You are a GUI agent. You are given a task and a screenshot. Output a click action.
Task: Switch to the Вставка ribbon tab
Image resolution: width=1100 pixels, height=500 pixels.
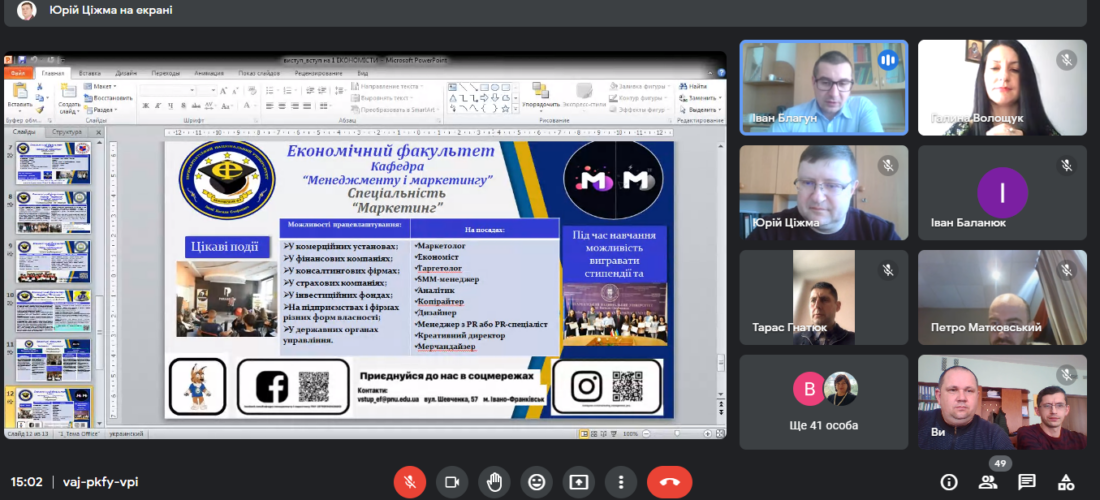89,73
